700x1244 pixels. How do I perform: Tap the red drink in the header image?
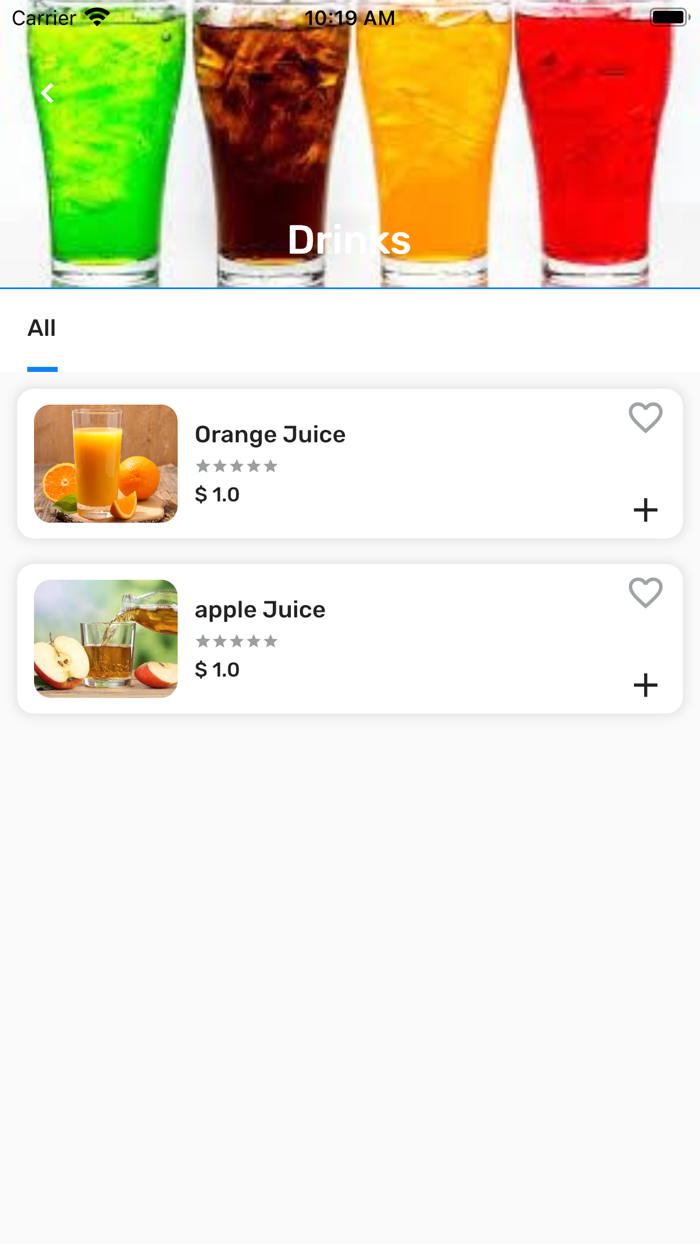pyautogui.click(x=595, y=140)
